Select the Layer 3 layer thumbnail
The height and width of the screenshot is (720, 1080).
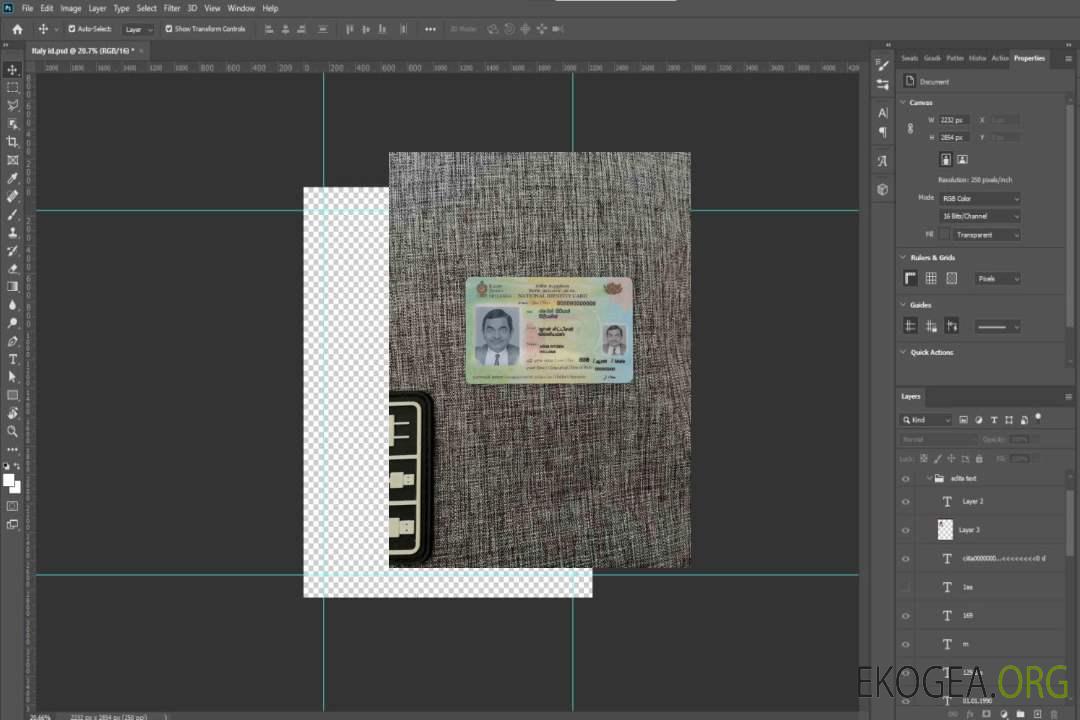[x=945, y=530]
